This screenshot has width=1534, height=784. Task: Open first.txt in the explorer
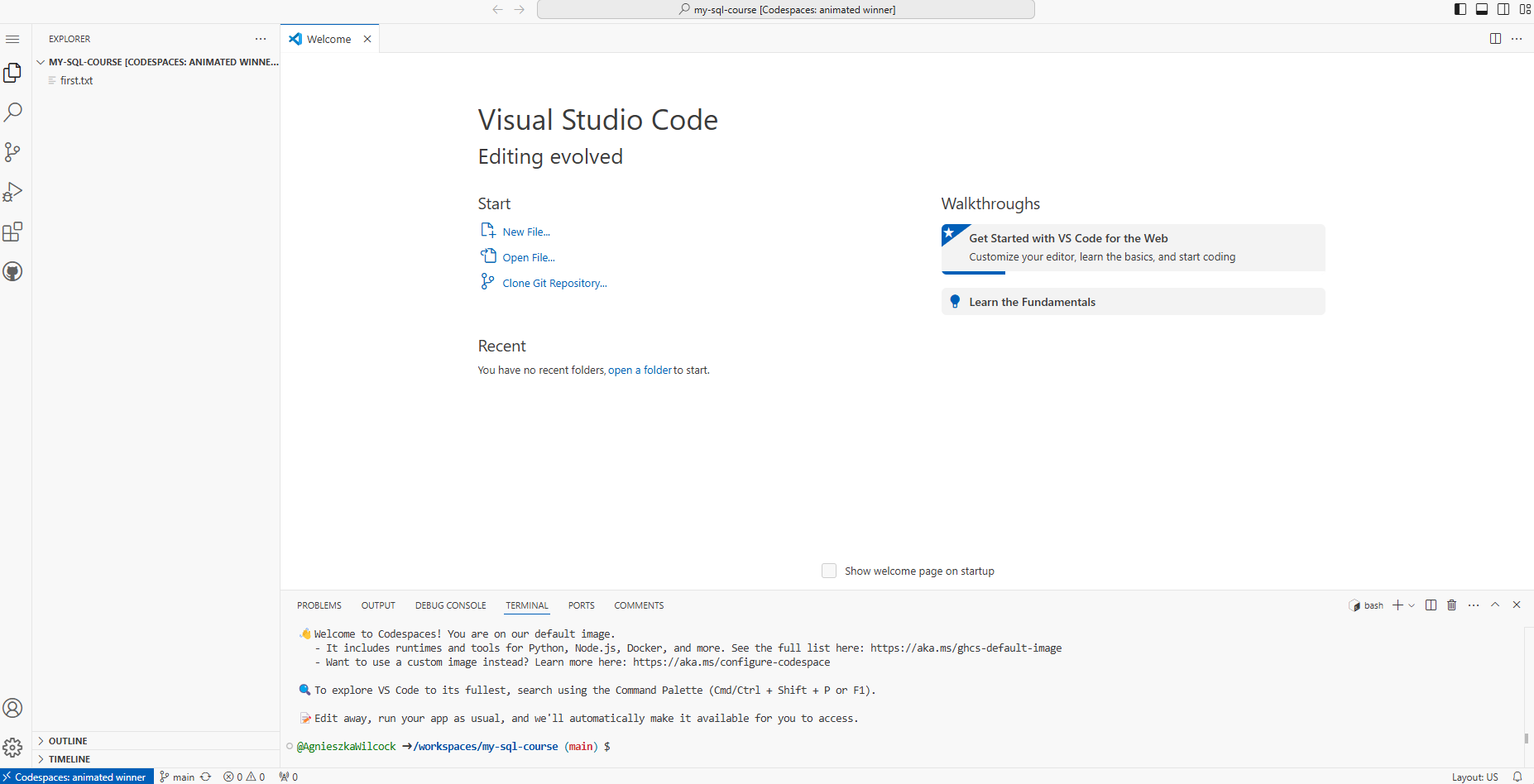76,80
